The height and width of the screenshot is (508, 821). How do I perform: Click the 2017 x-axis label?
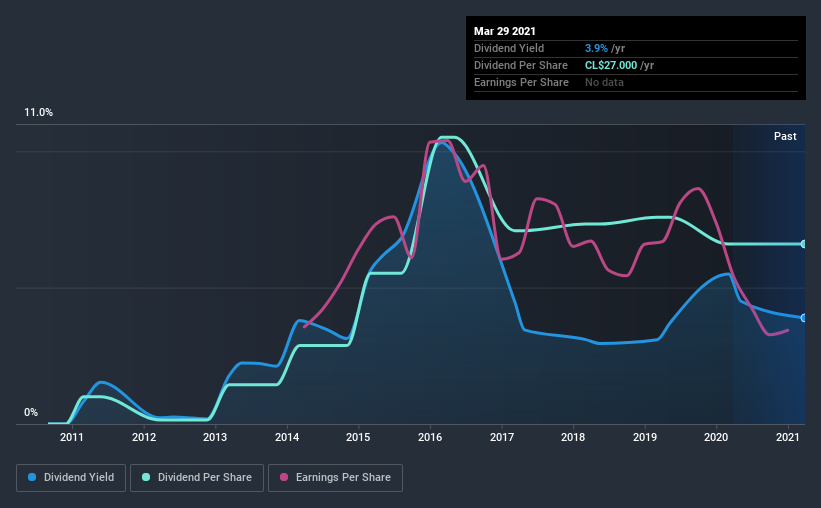tap(502, 437)
